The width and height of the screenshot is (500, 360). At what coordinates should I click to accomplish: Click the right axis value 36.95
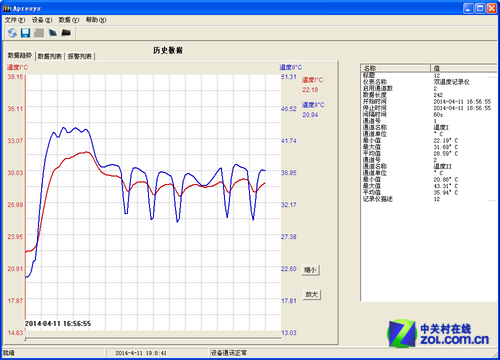pyautogui.click(x=289, y=173)
